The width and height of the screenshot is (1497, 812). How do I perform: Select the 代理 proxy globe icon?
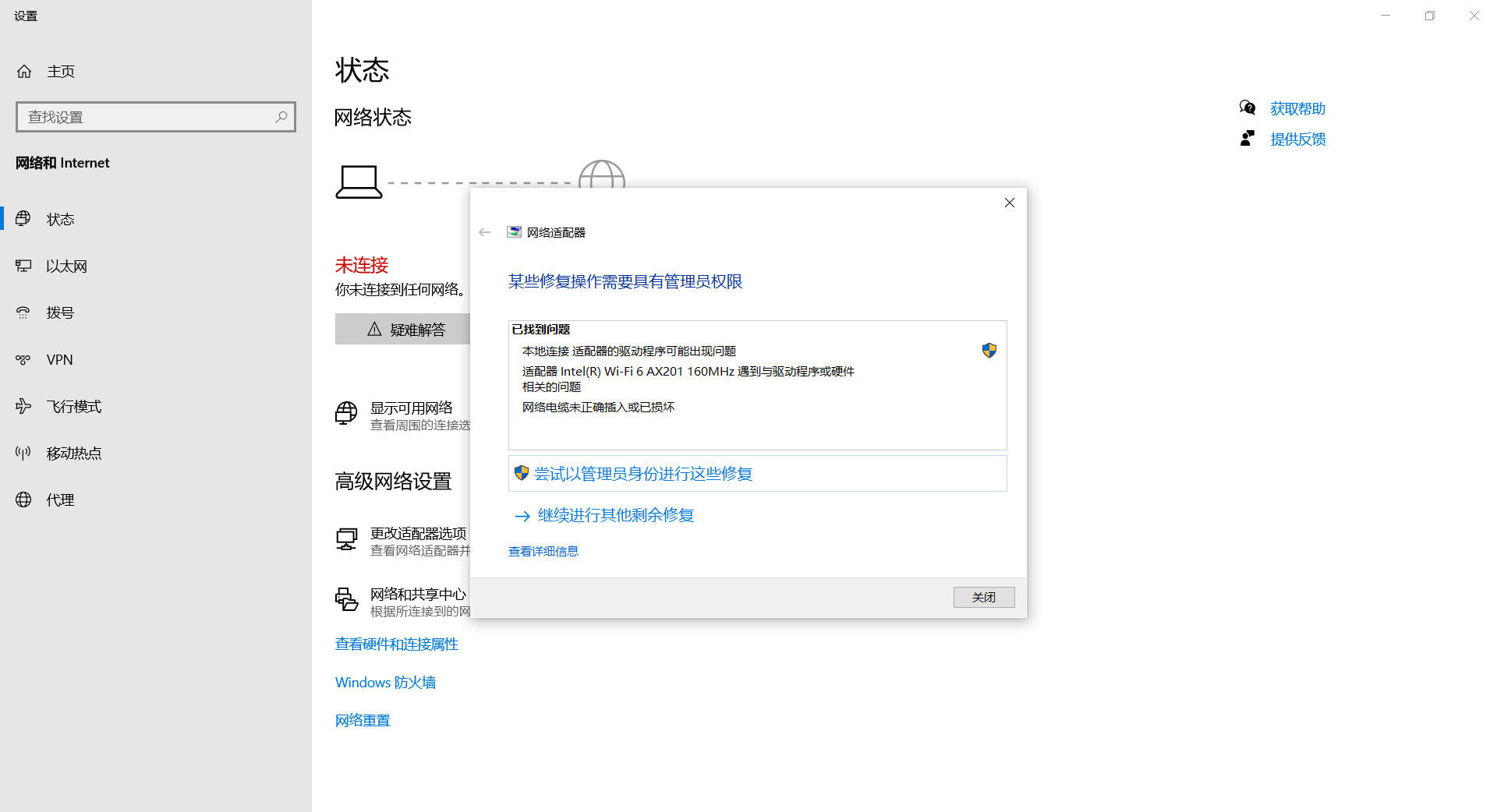(x=23, y=500)
